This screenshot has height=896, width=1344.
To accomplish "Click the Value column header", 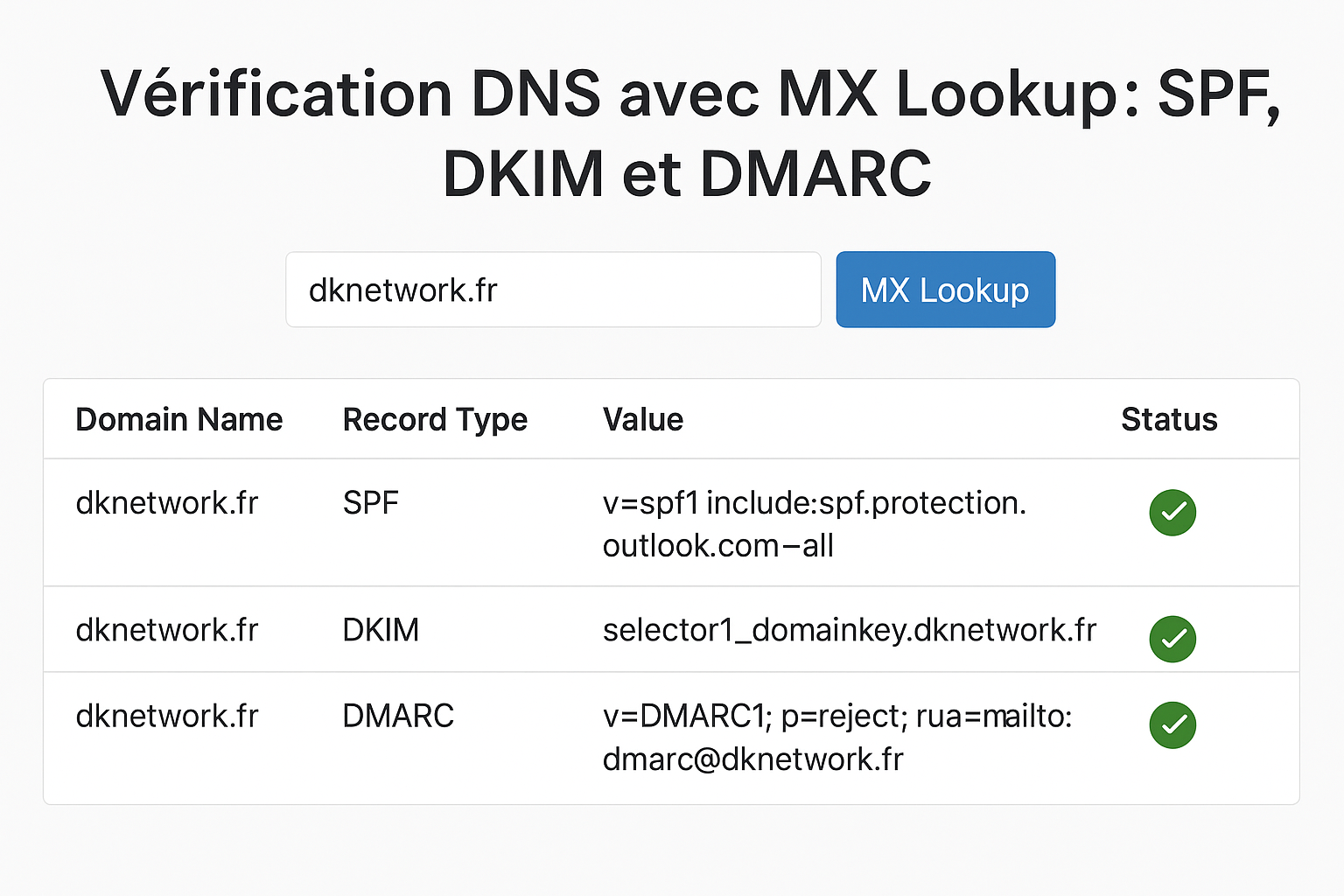I will click(643, 419).
